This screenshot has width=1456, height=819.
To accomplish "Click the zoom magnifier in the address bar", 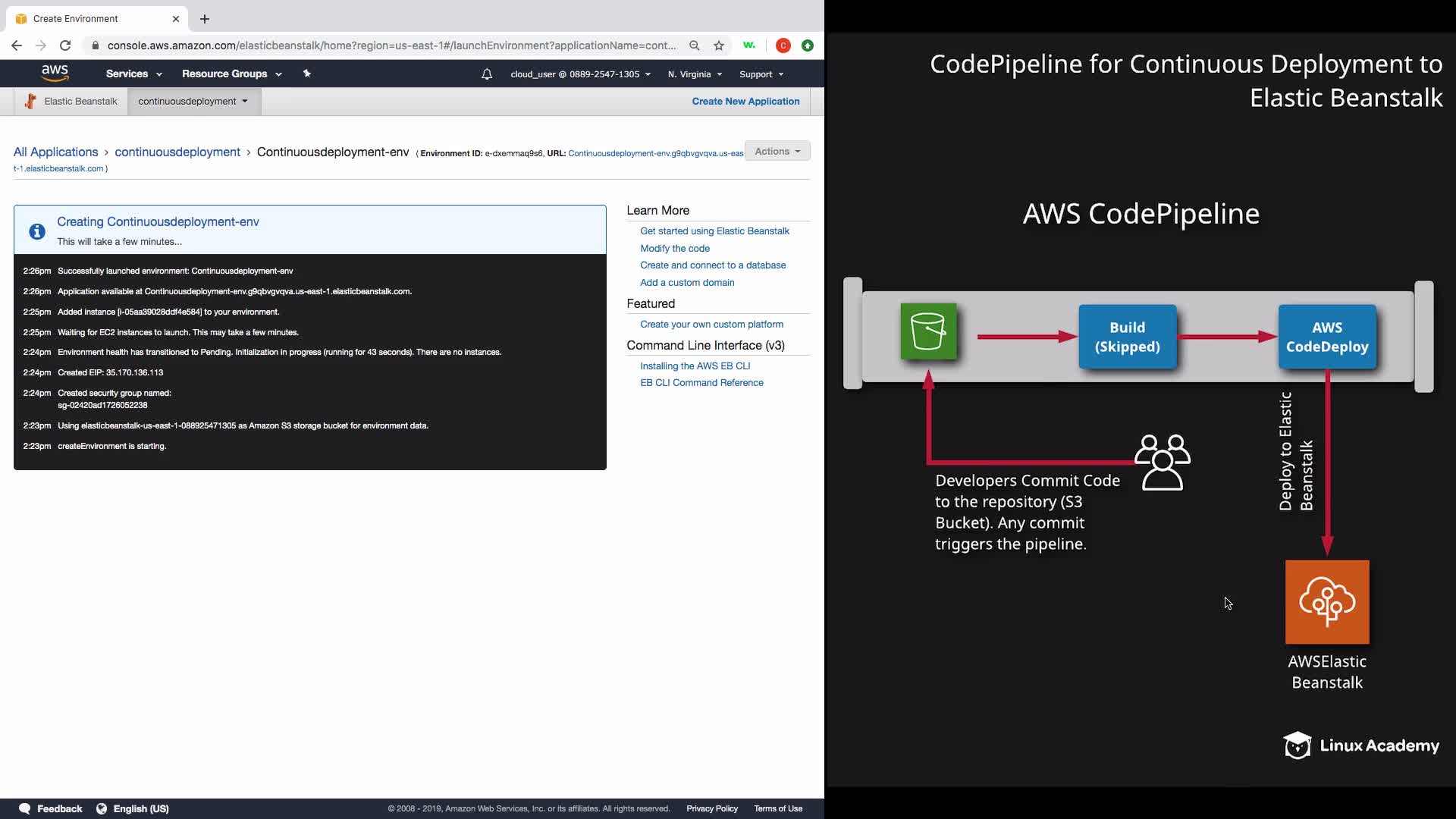I will pos(694,45).
